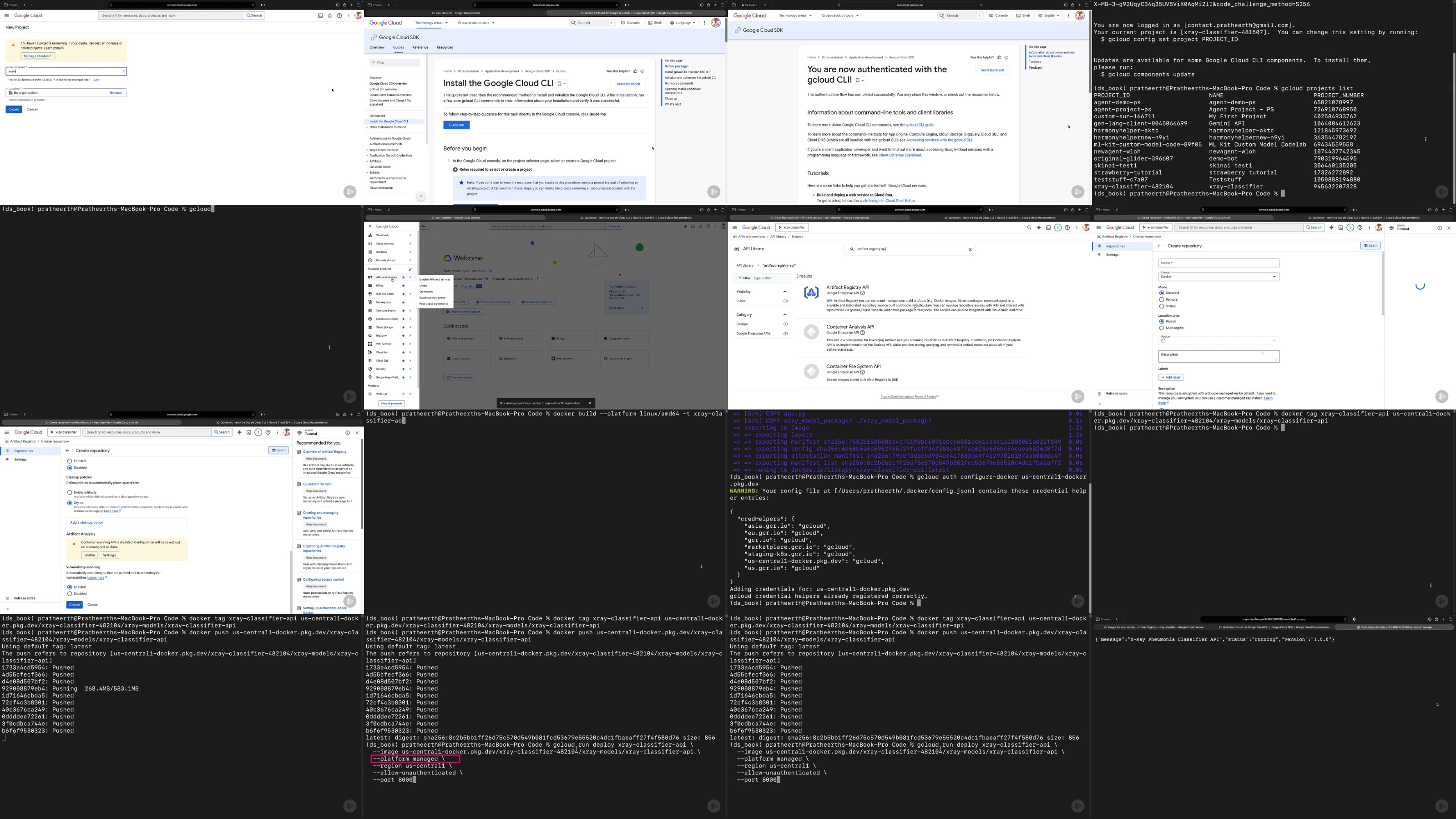Click the VPC network icon in navigation menu
Screen dimensions: 1456x819
coord(370,344)
